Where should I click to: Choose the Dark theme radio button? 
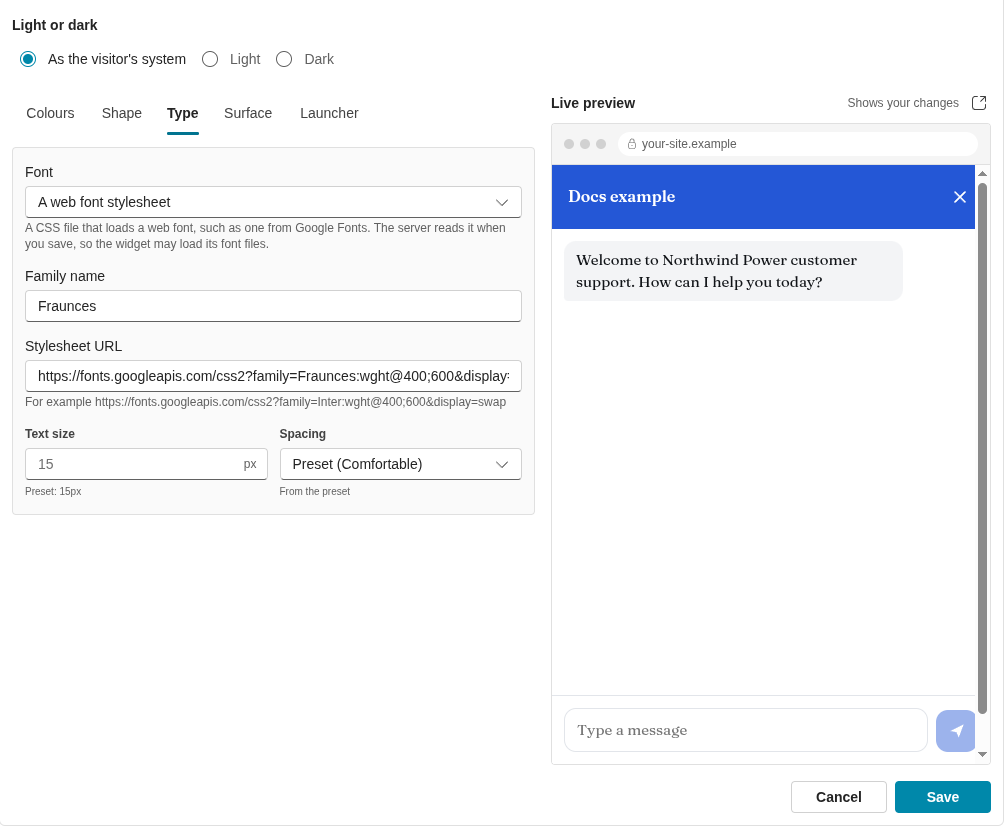(284, 60)
